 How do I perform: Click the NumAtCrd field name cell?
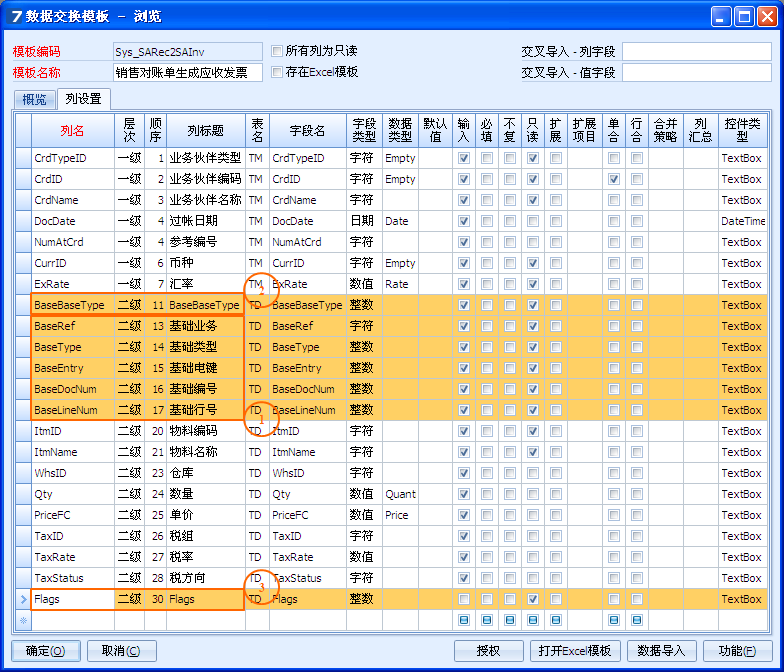pos(308,242)
